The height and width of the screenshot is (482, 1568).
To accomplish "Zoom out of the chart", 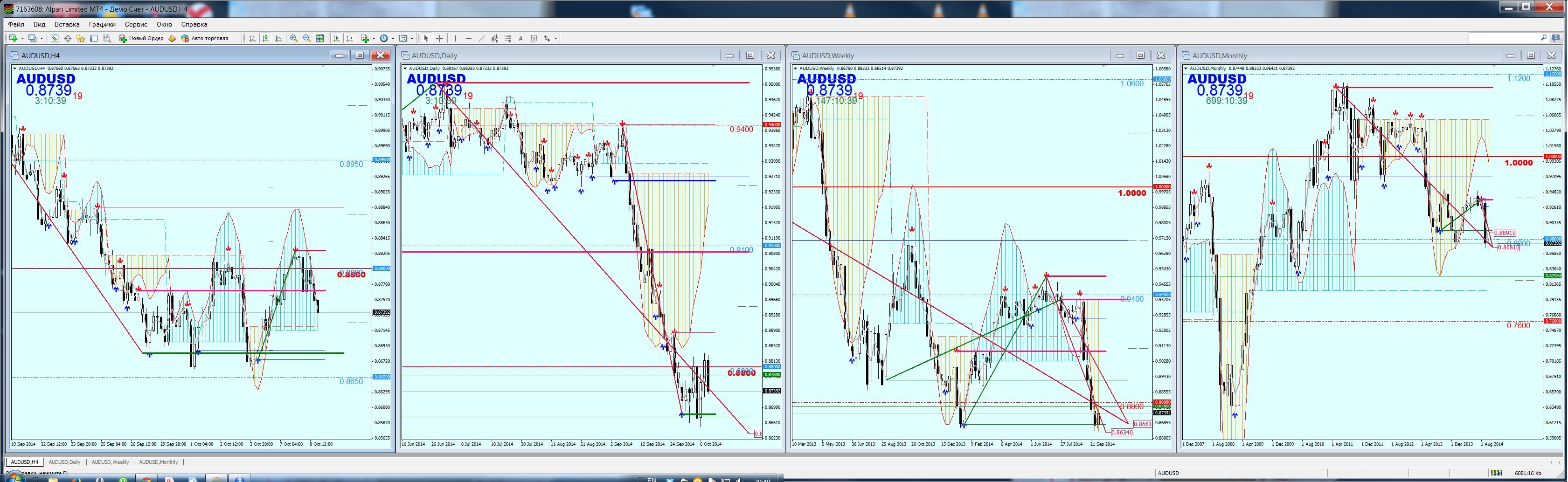I will pos(307,38).
